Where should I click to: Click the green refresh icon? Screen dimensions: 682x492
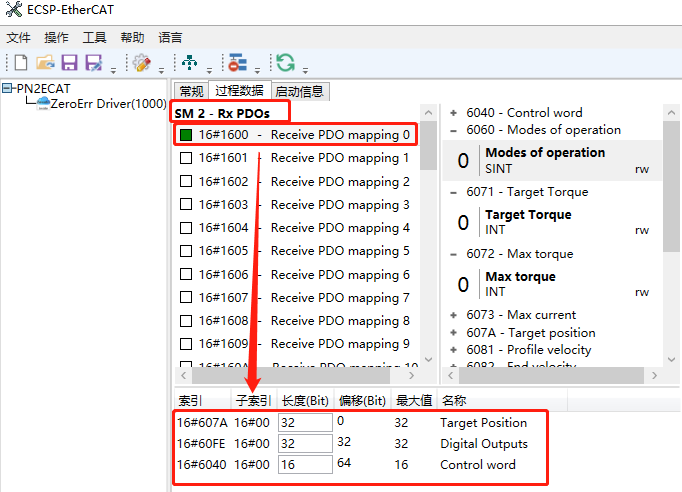point(285,63)
